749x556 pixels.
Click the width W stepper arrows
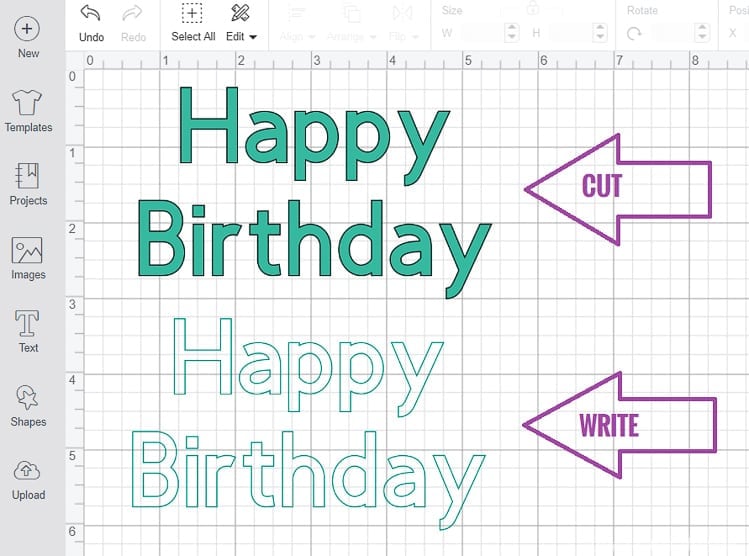point(512,33)
